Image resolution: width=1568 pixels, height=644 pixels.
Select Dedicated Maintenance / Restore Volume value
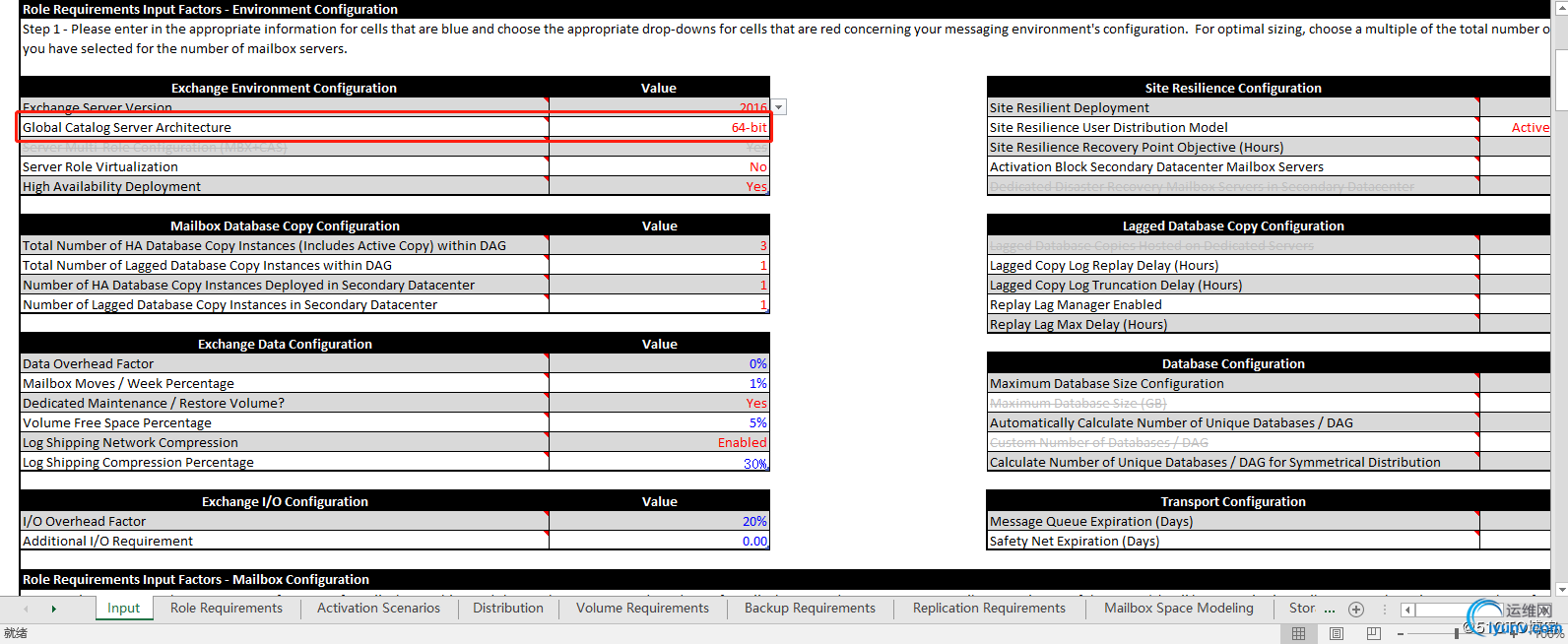click(659, 403)
